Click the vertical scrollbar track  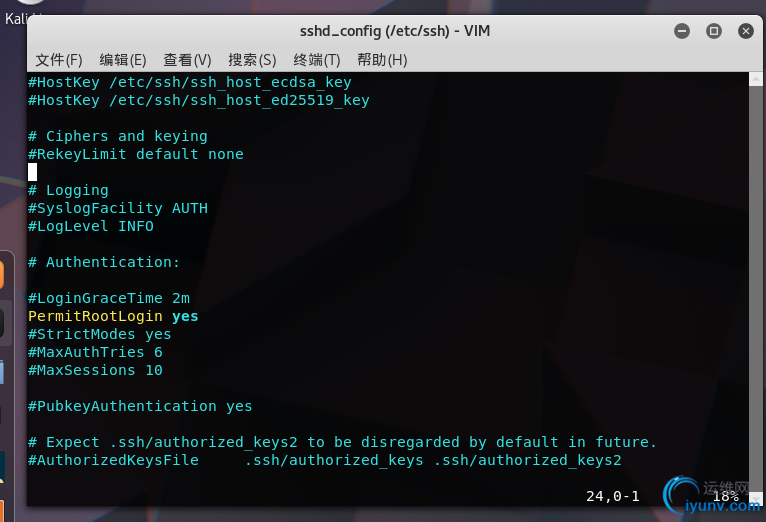click(756, 288)
